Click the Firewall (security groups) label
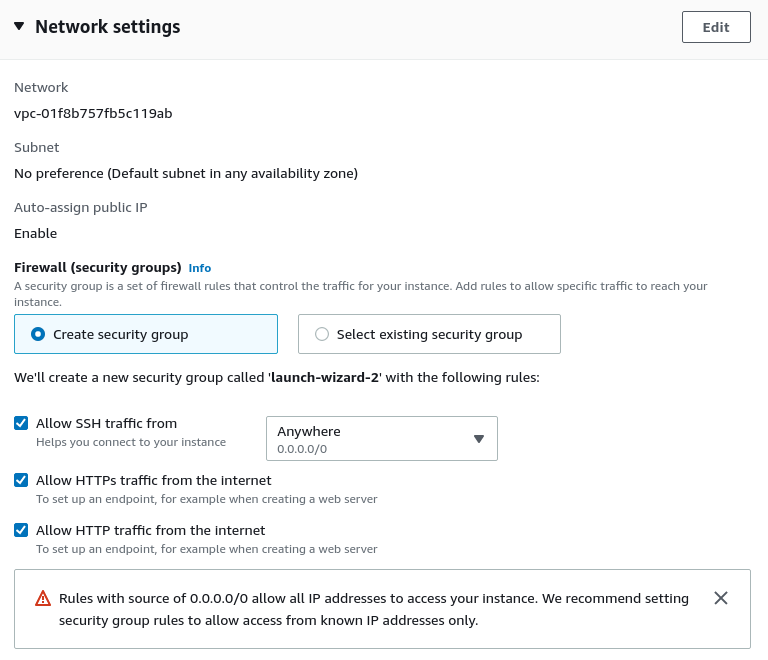The image size is (768, 660). [x=97, y=267]
